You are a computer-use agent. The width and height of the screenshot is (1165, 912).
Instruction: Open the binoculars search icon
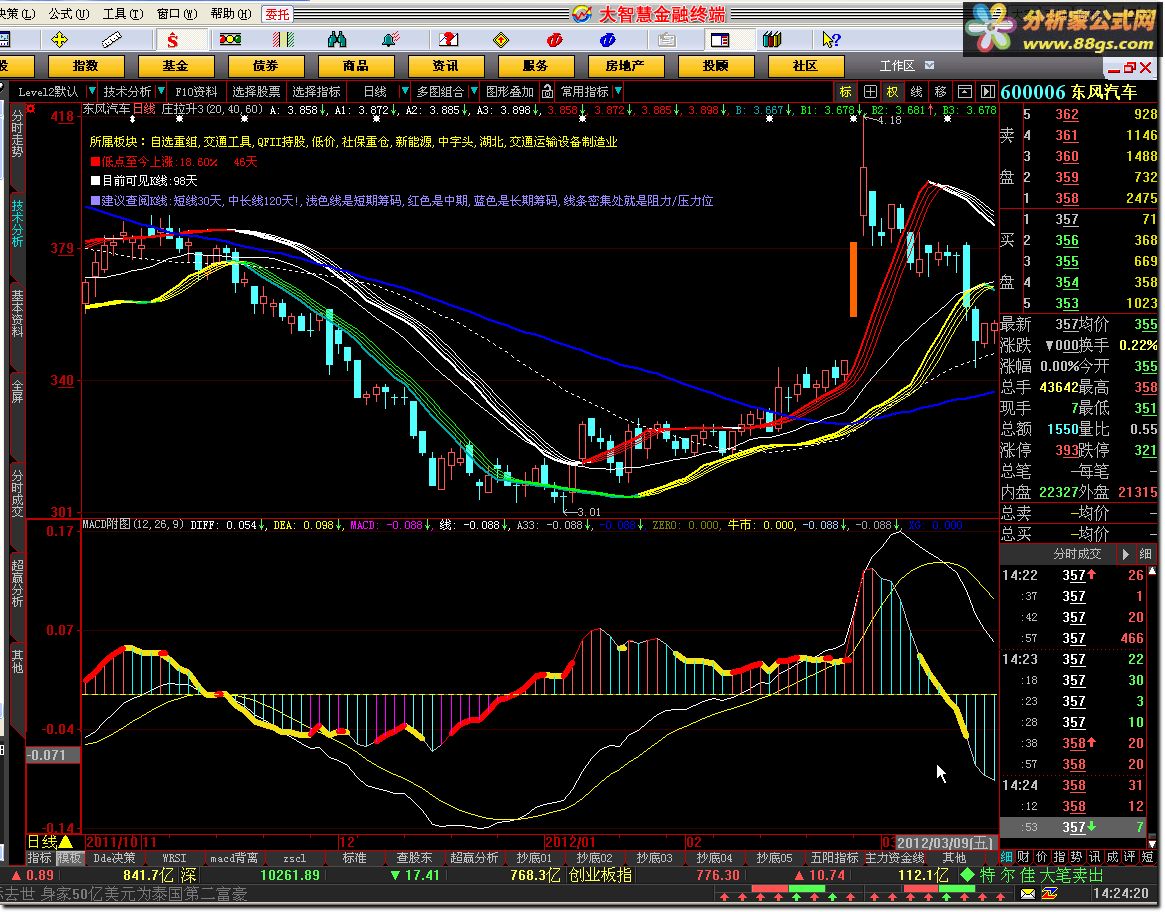click(337, 39)
